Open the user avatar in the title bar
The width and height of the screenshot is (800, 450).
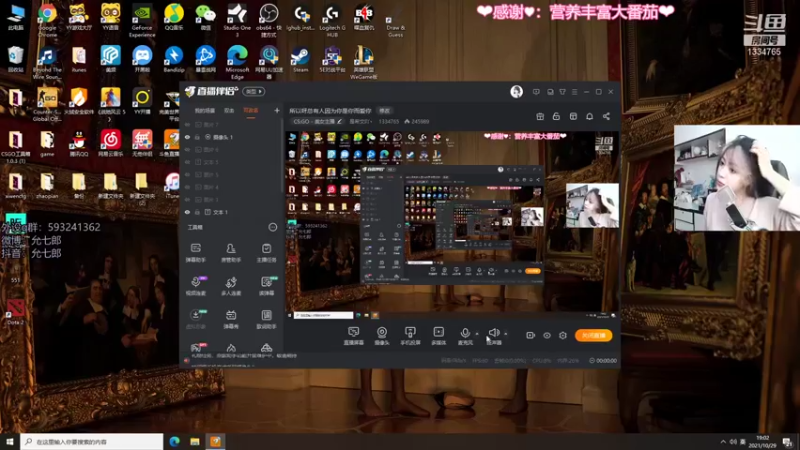516,92
